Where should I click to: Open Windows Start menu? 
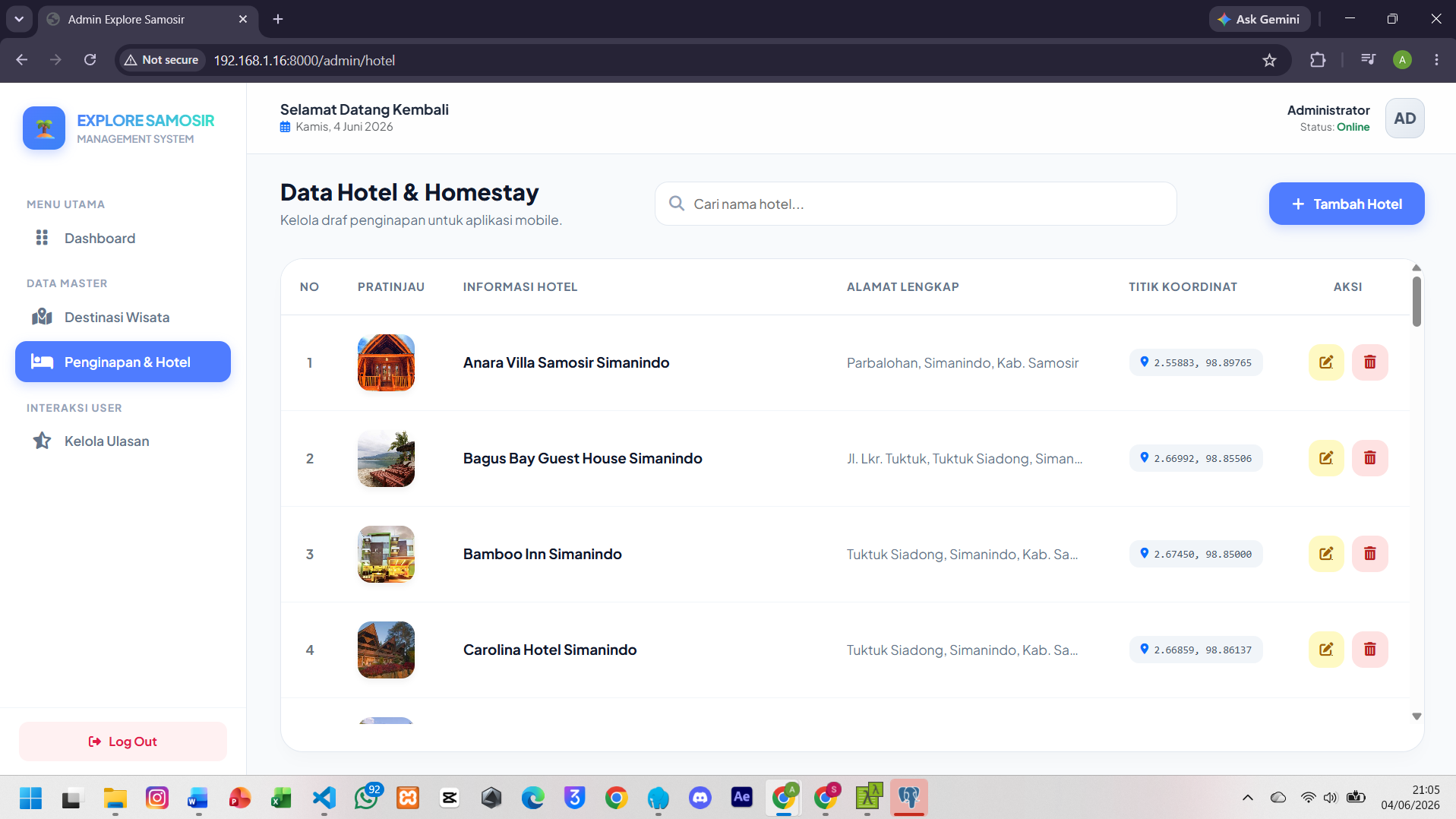pyautogui.click(x=30, y=798)
